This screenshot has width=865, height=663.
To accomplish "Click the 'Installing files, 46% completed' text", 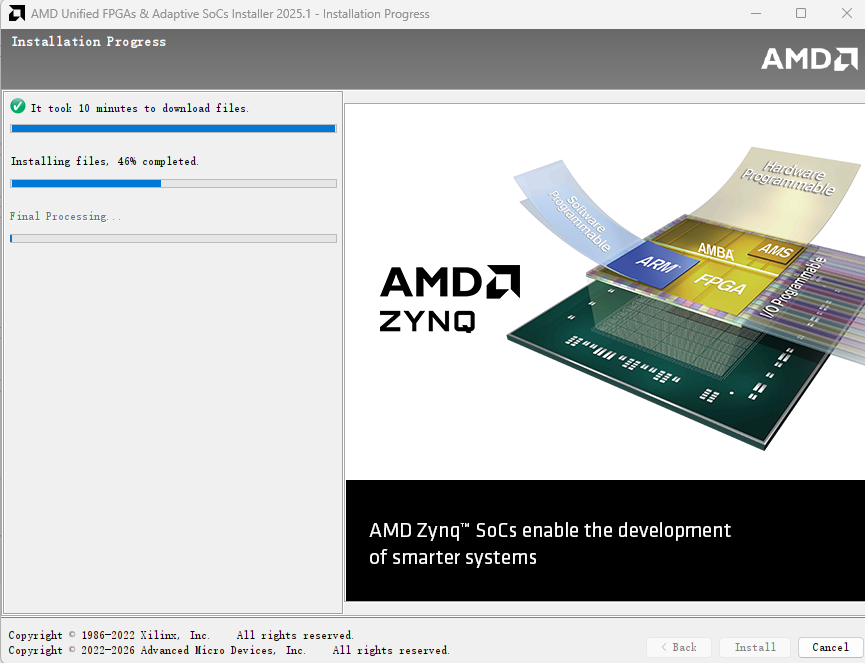I will click(104, 161).
